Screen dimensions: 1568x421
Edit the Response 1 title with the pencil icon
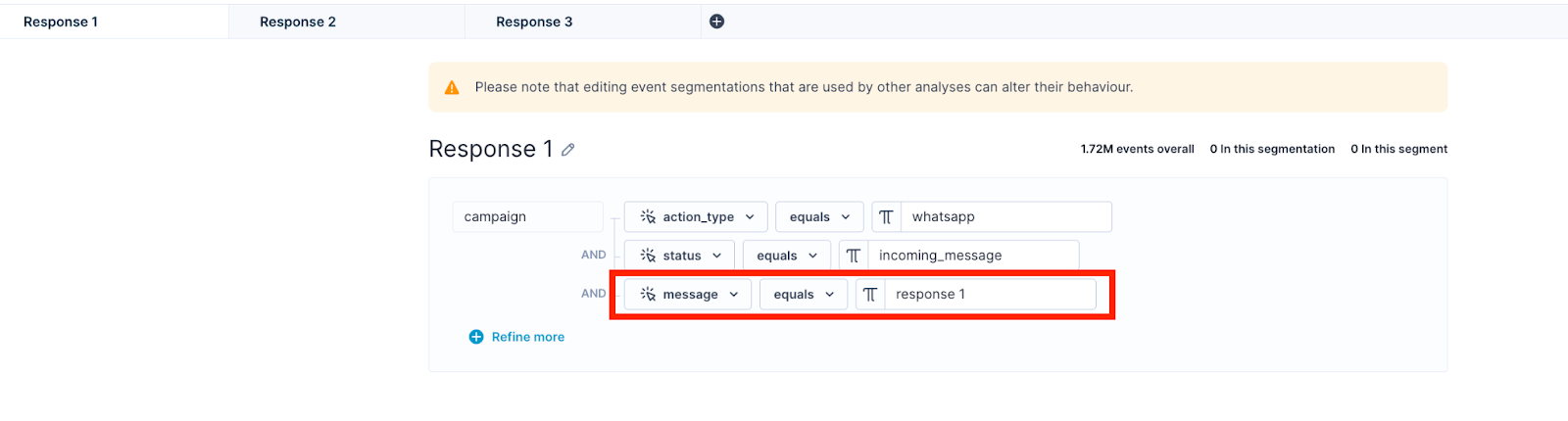tap(567, 150)
